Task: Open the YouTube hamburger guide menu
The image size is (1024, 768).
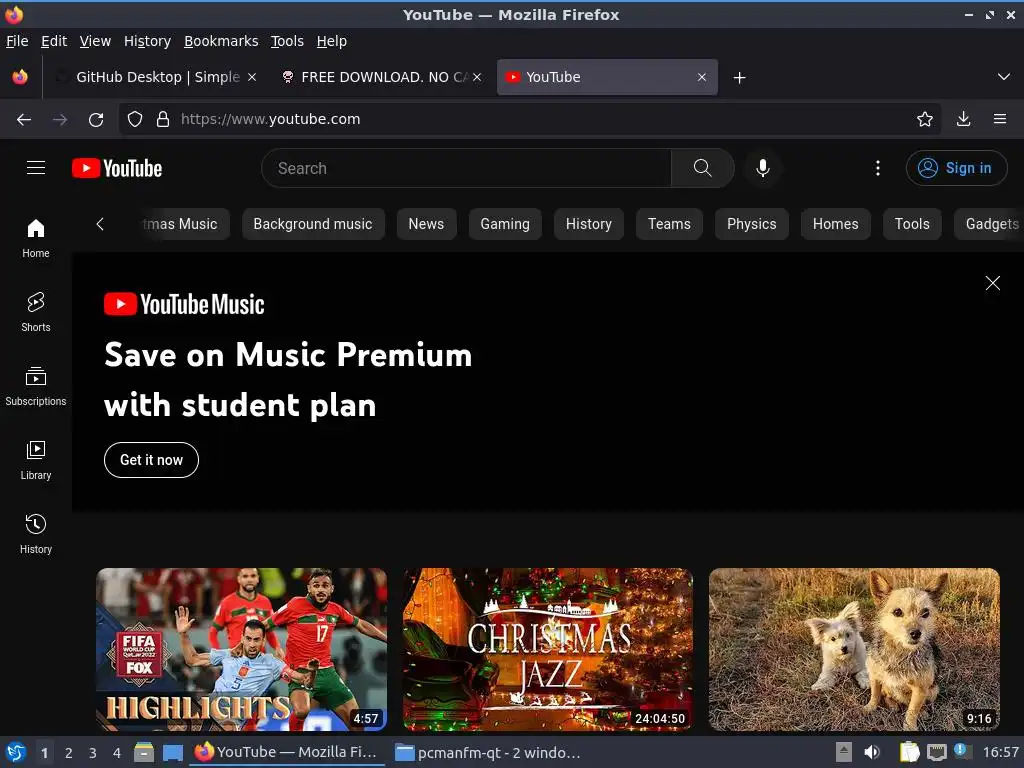Action: click(x=36, y=168)
